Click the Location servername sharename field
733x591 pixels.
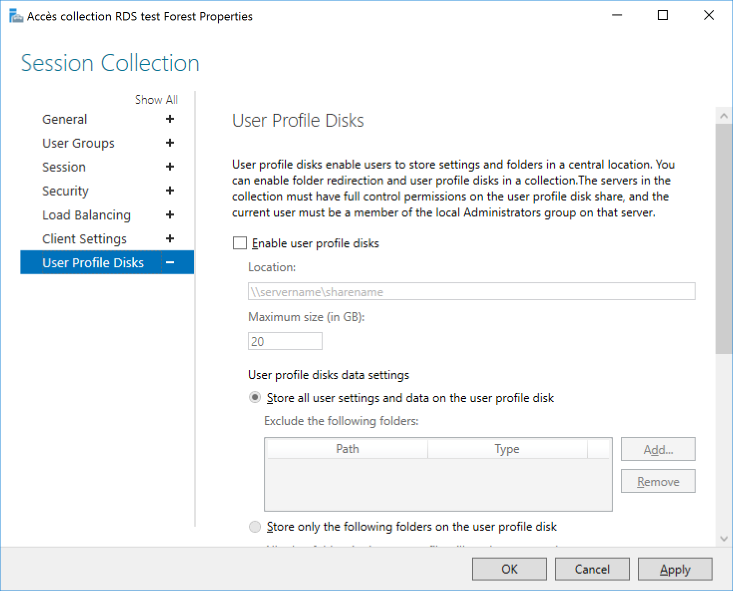(x=472, y=291)
